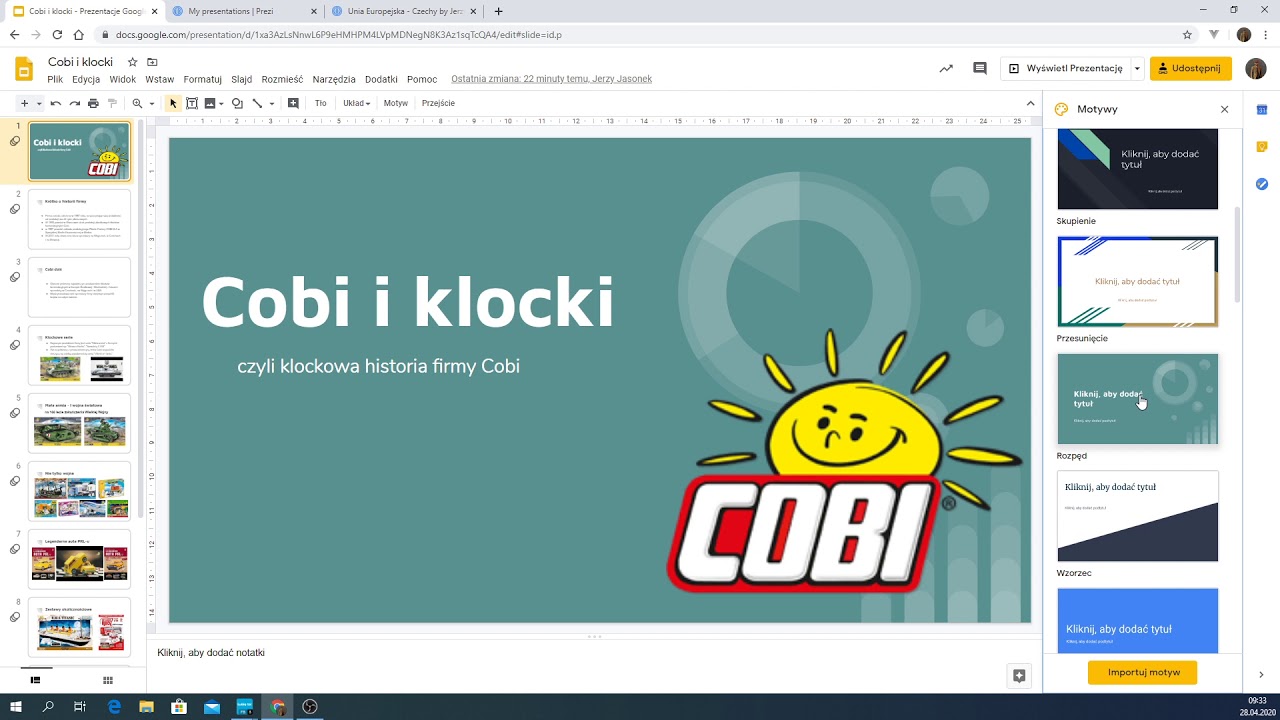
Task: Undo the last action
Action: (55, 103)
